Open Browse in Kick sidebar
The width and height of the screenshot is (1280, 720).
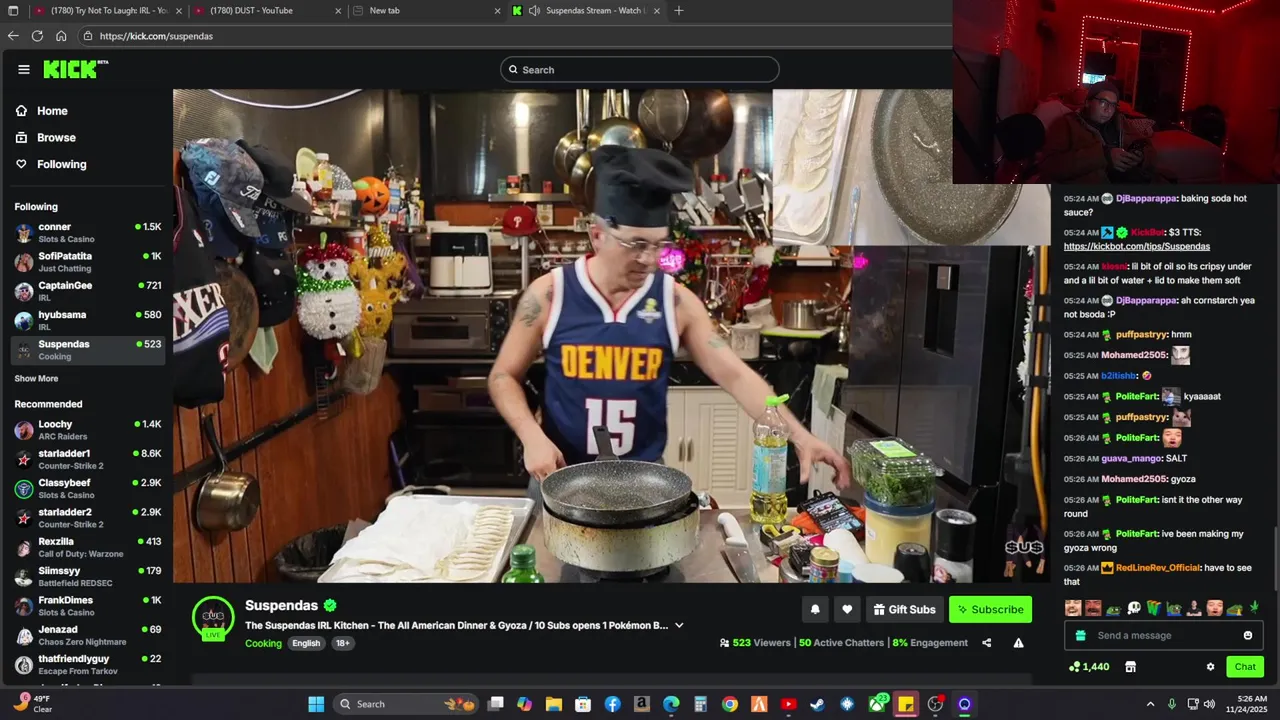tap(46, 138)
